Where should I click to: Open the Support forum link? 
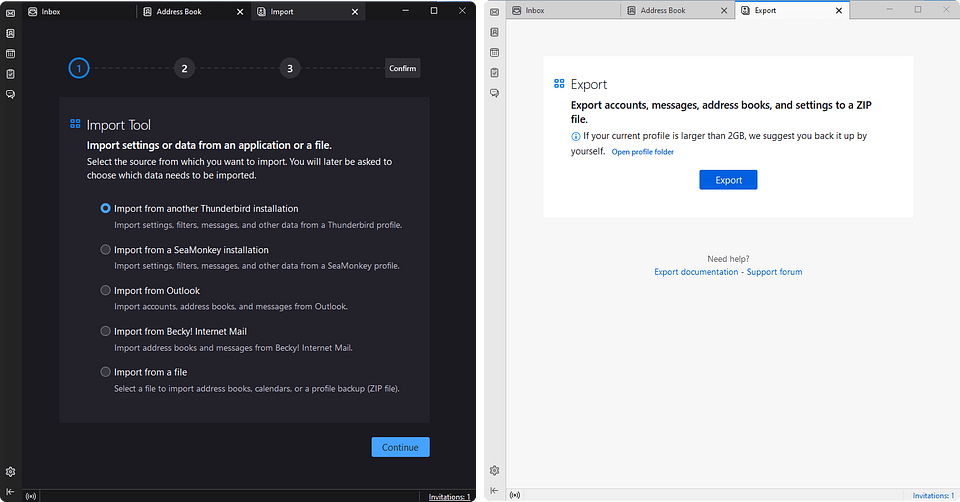click(x=774, y=272)
